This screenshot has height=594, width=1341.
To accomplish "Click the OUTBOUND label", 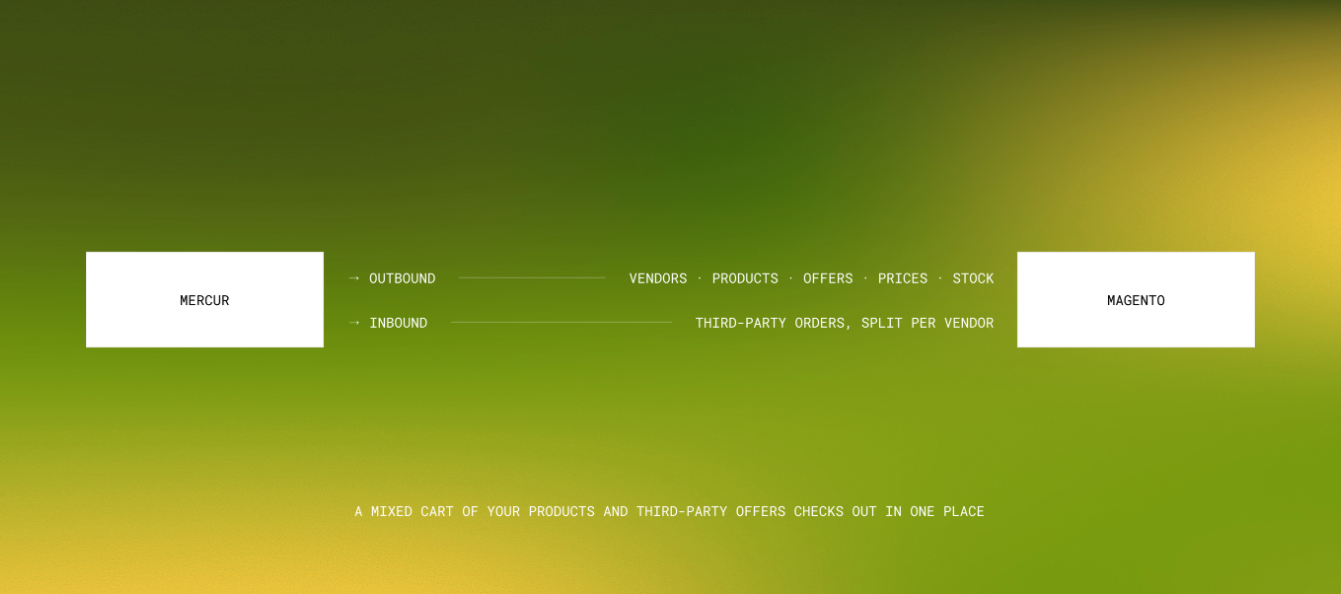I will coord(402,278).
